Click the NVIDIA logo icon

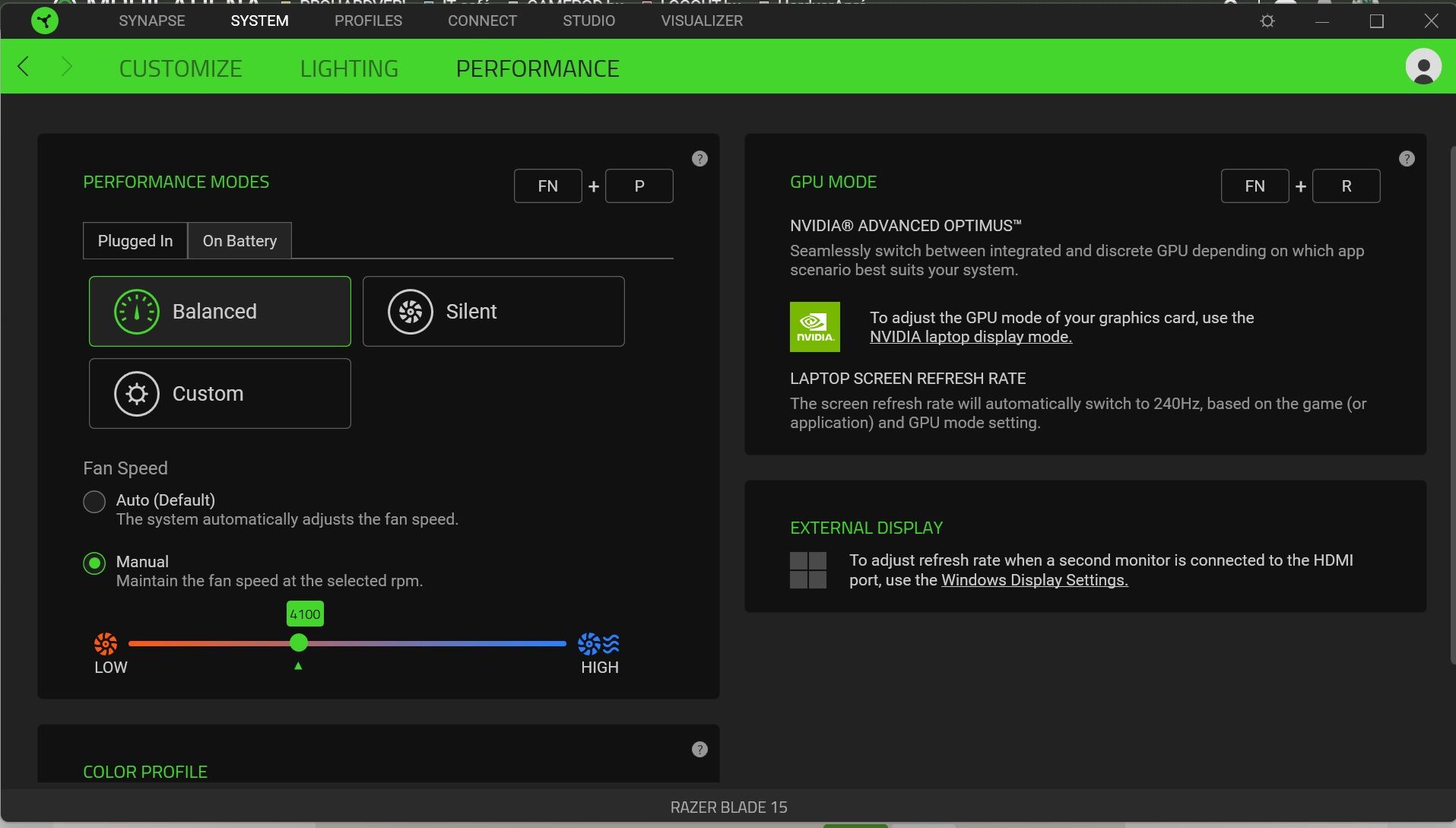pos(815,327)
